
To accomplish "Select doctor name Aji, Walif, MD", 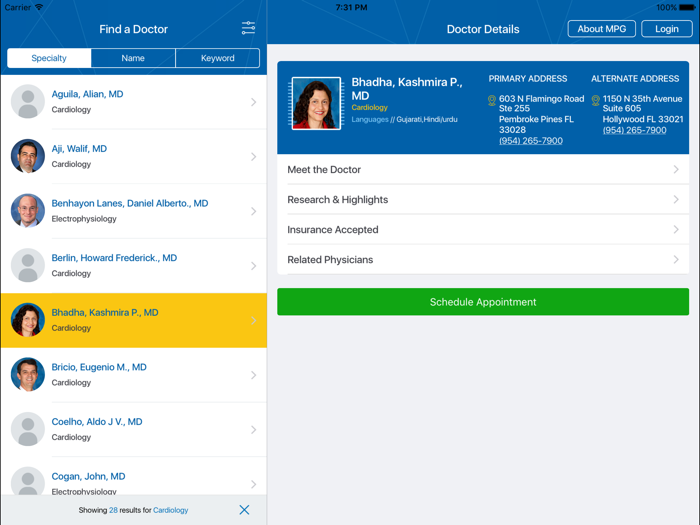I will (x=79, y=149).
